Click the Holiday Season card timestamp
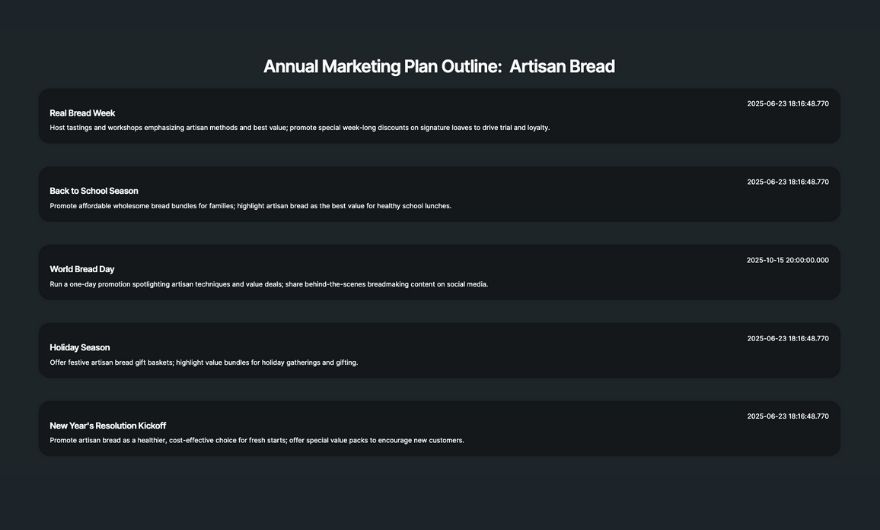 (787, 338)
